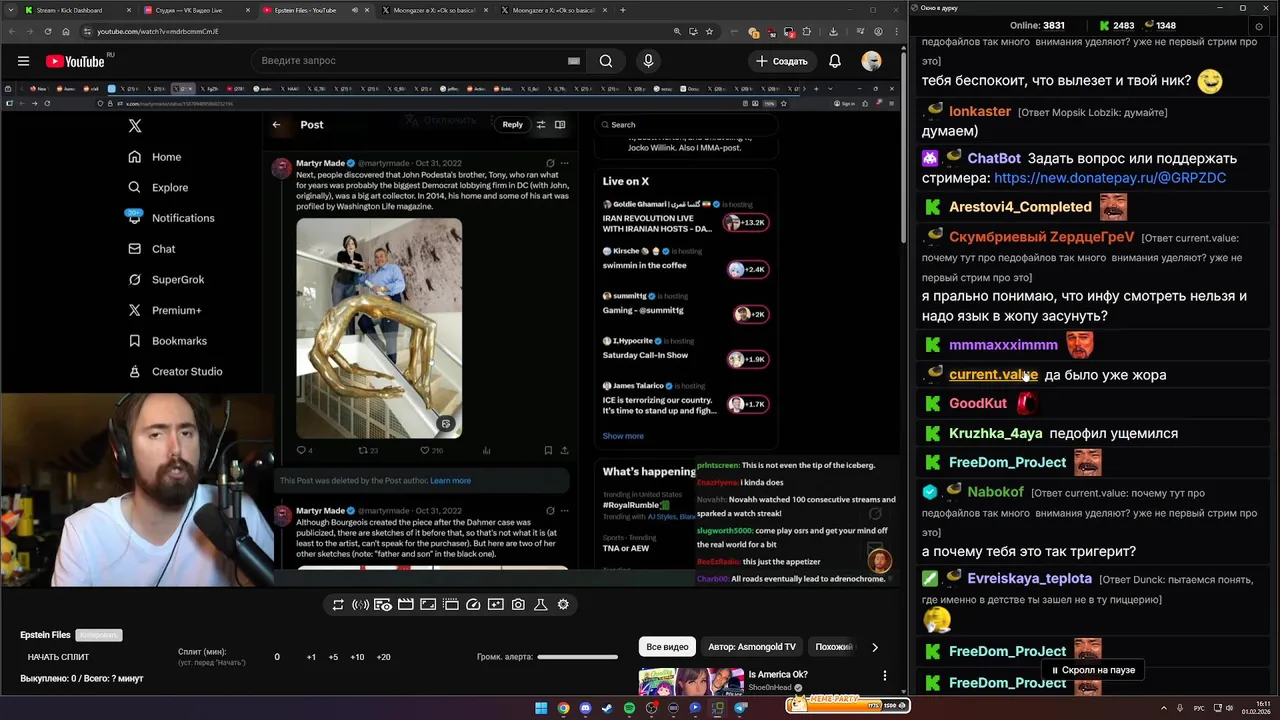Screen dimensions: 1280x720
Task: Open Windows Start button on taskbar
Action: click(x=541, y=708)
